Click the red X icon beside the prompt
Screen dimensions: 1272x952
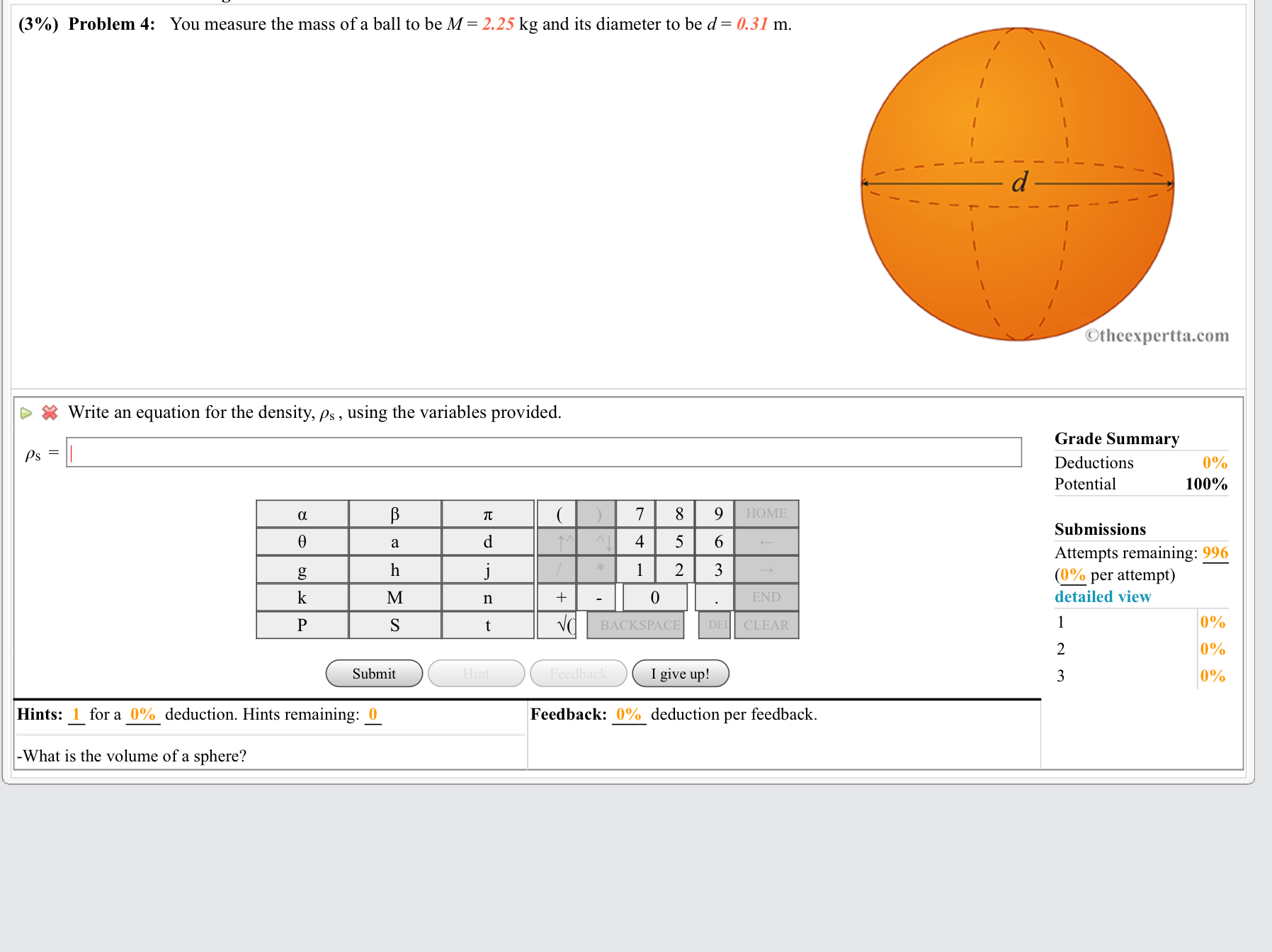click(x=50, y=412)
